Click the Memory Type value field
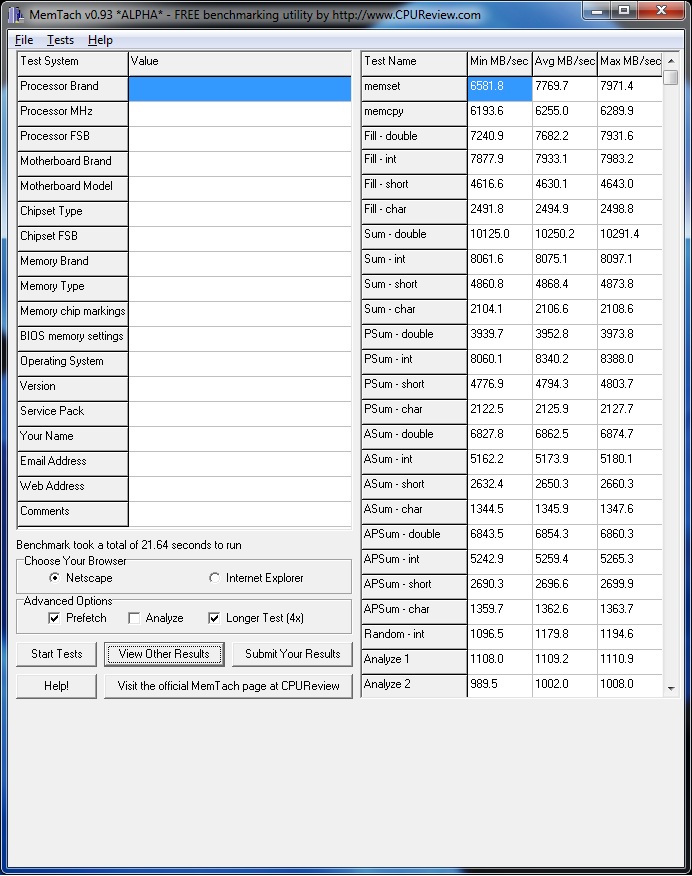Viewport: 692px width, 876px height. coord(240,289)
